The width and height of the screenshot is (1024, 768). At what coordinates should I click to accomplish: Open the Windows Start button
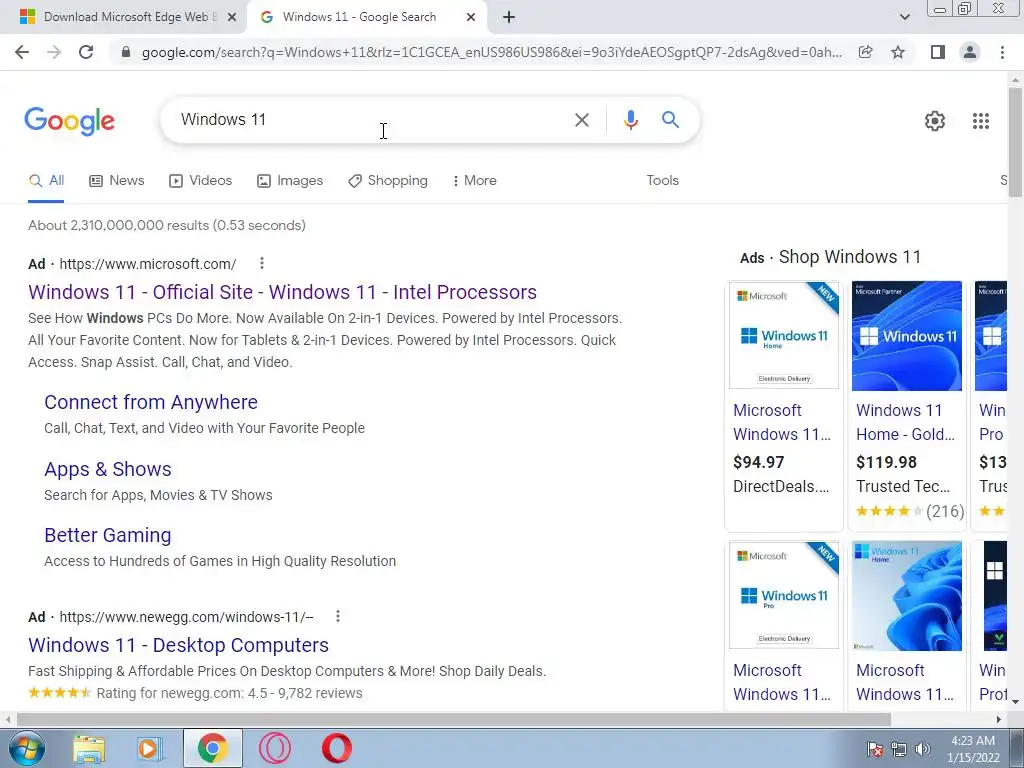[27, 748]
